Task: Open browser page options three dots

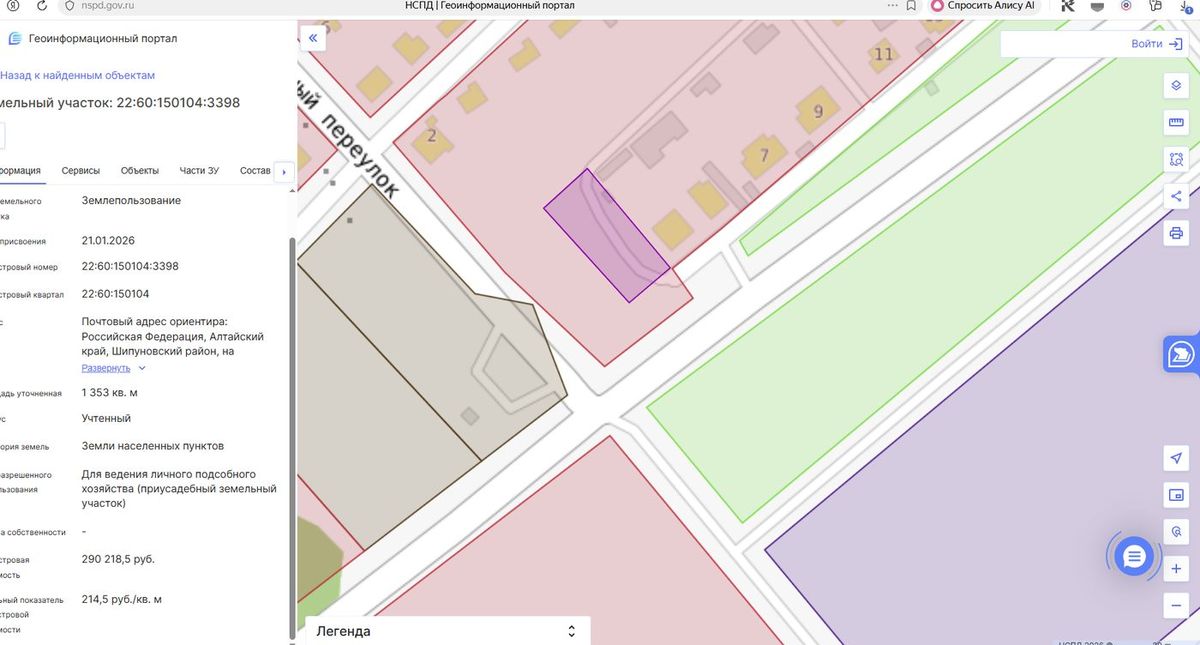Action: point(892,6)
